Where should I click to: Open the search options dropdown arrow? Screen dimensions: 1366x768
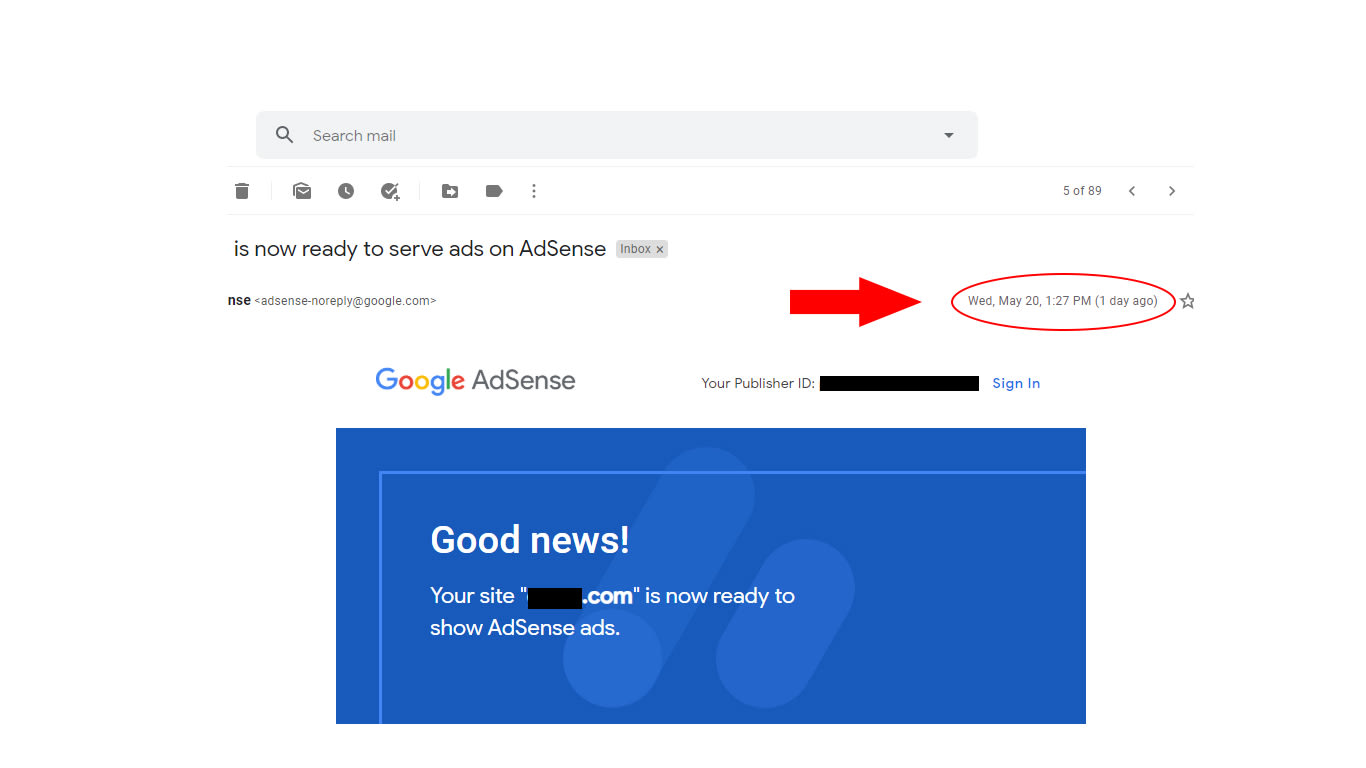(x=949, y=135)
